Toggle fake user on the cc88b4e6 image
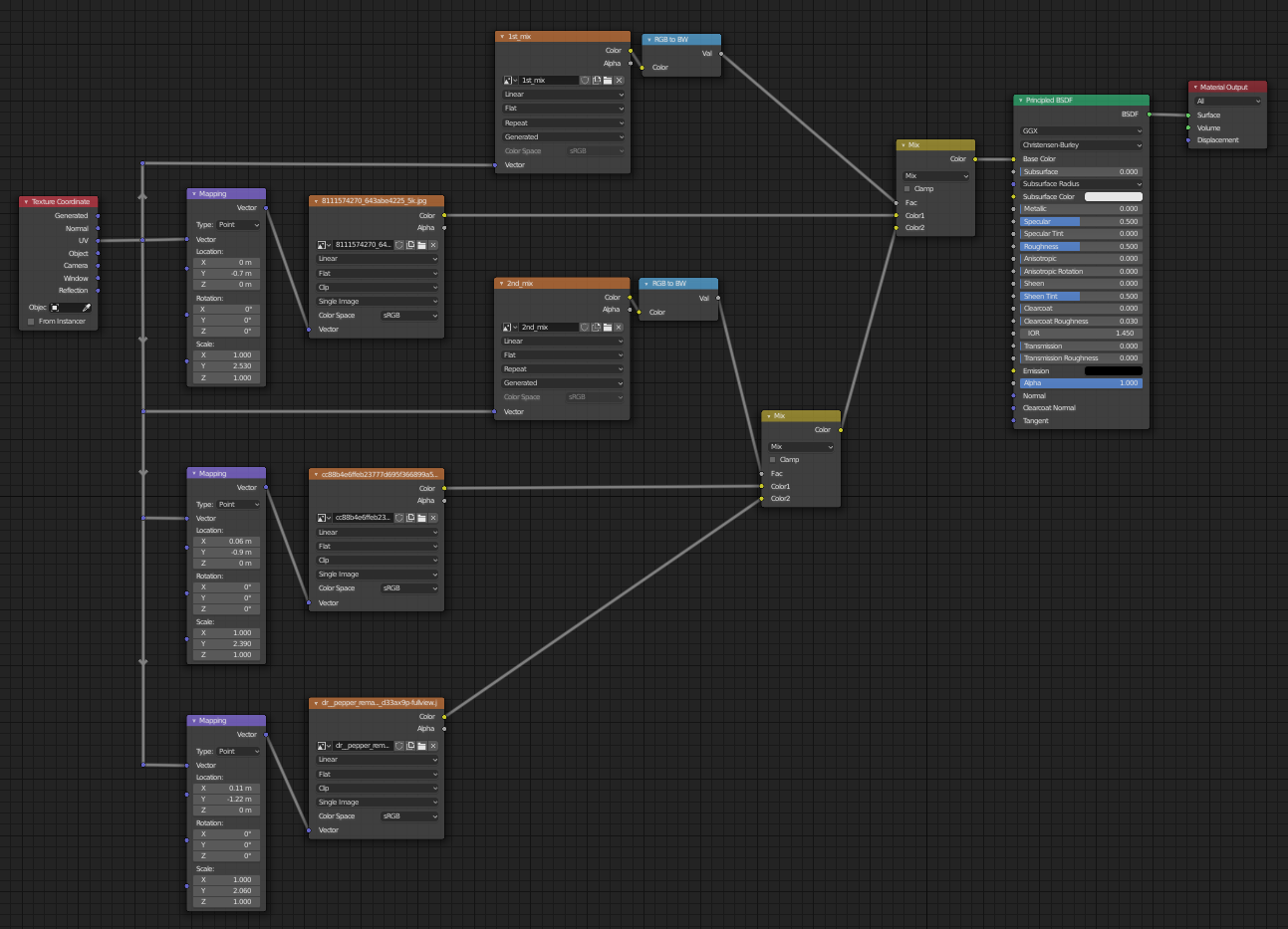 399,518
